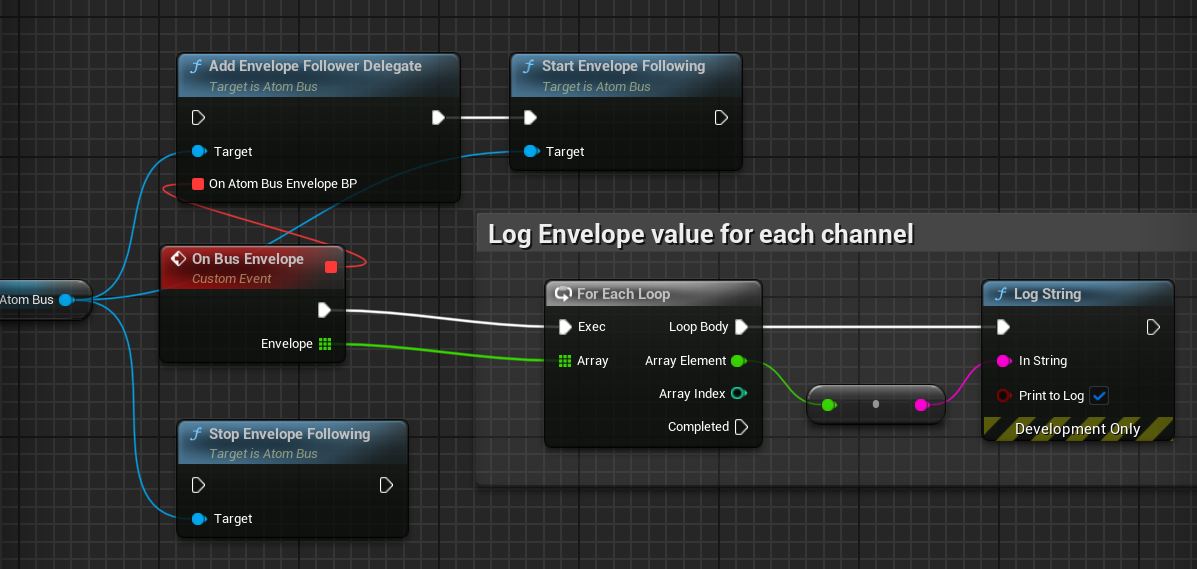
Task: Click the On Atom Bus Envelope BP delegate pin
Action: click(x=198, y=184)
